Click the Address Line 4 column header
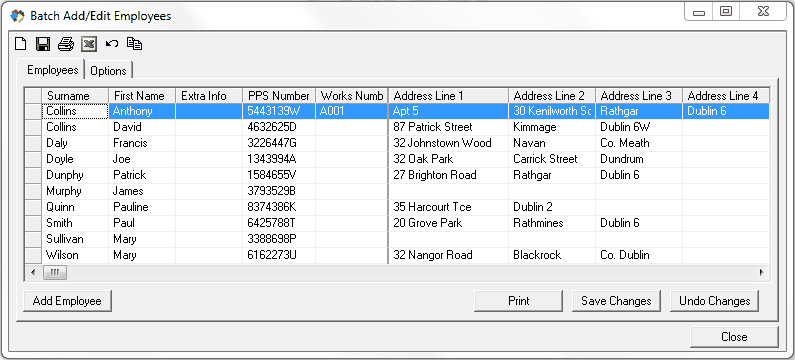 [x=726, y=96]
